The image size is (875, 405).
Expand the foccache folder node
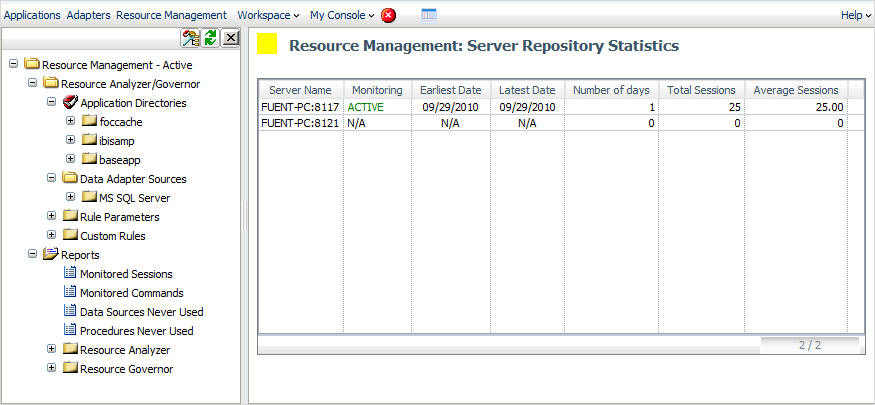(x=71, y=122)
